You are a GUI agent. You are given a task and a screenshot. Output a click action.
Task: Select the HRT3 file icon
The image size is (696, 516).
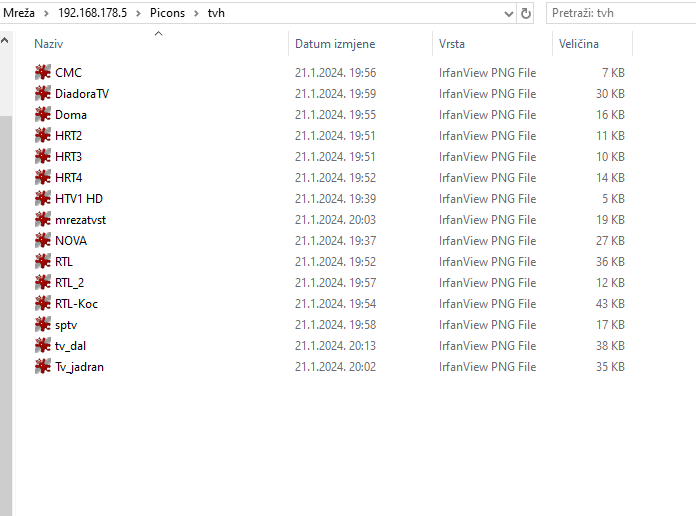click(43, 156)
